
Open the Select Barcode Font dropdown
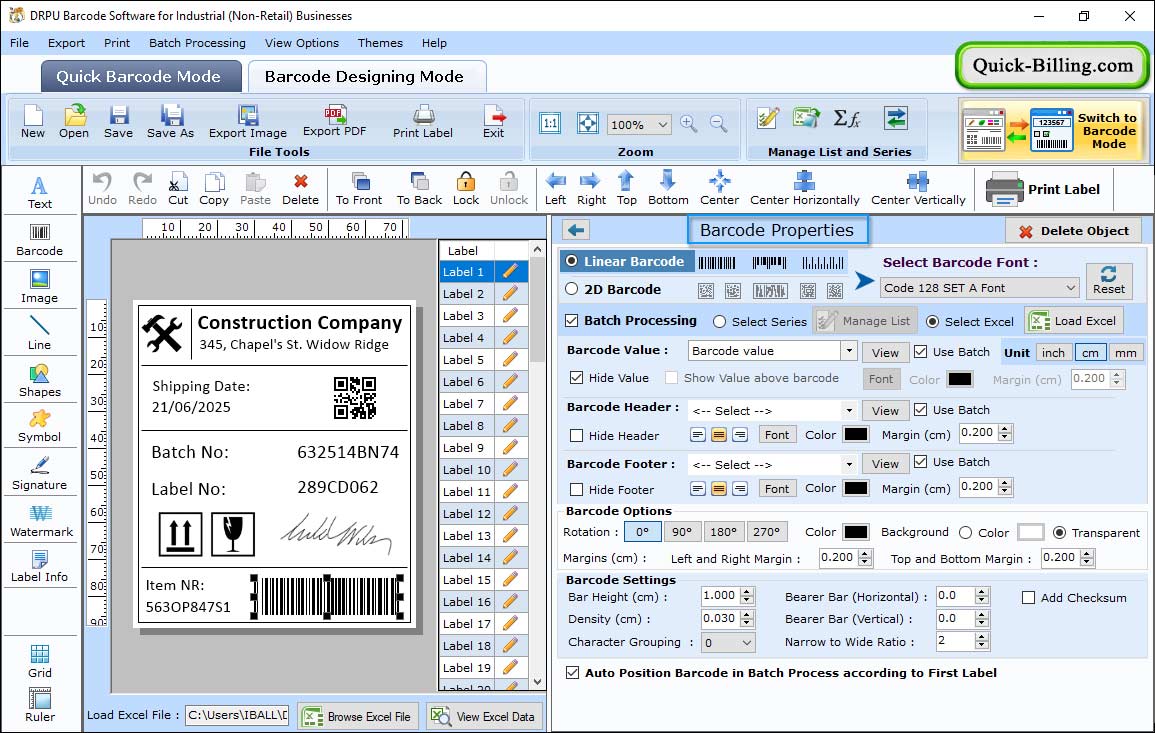980,288
